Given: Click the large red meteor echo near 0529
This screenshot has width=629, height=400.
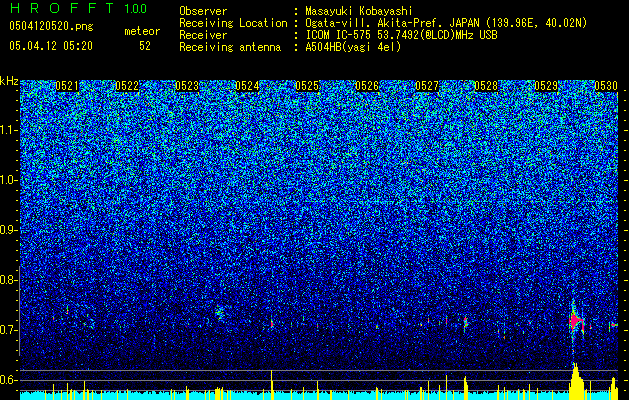Looking at the screenshot, I should (x=576, y=321).
